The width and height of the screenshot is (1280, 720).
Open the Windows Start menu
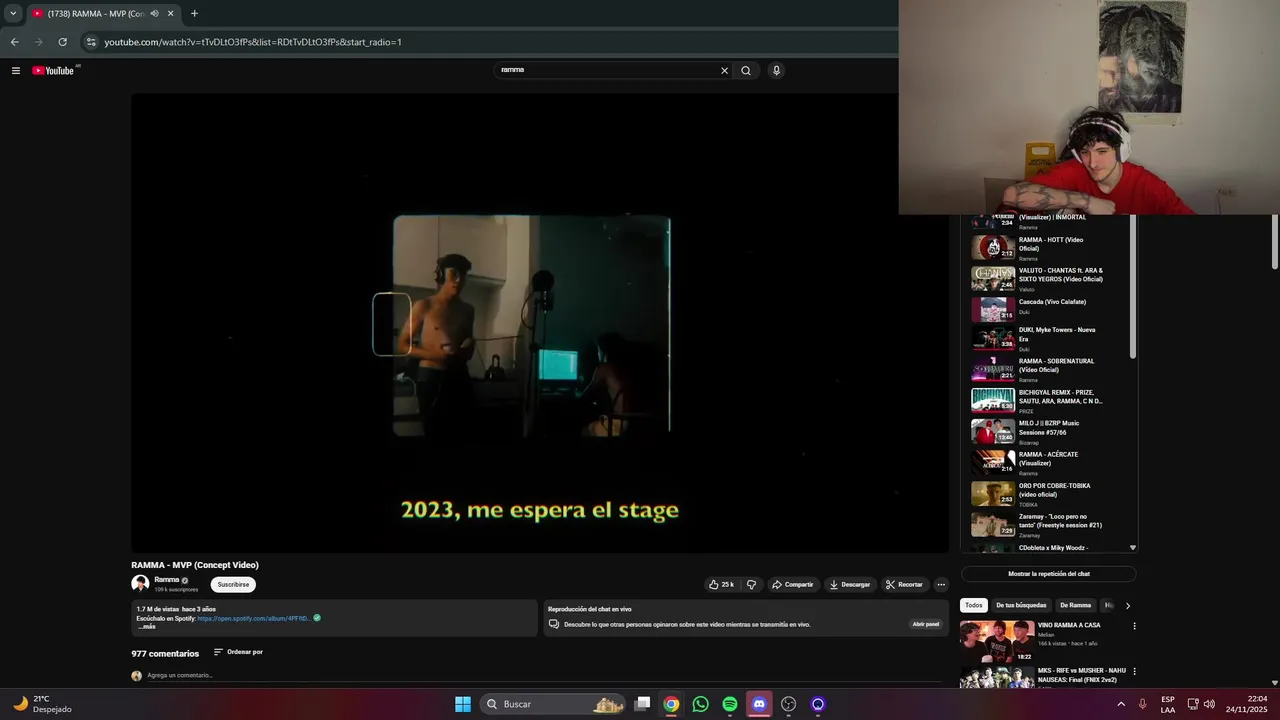pyautogui.click(x=462, y=704)
